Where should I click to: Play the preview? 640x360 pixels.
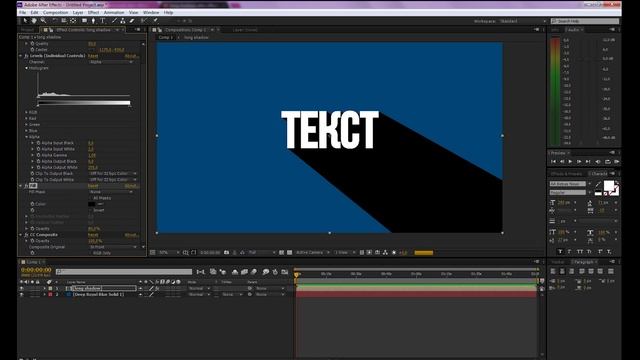click(x=570, y=162)
